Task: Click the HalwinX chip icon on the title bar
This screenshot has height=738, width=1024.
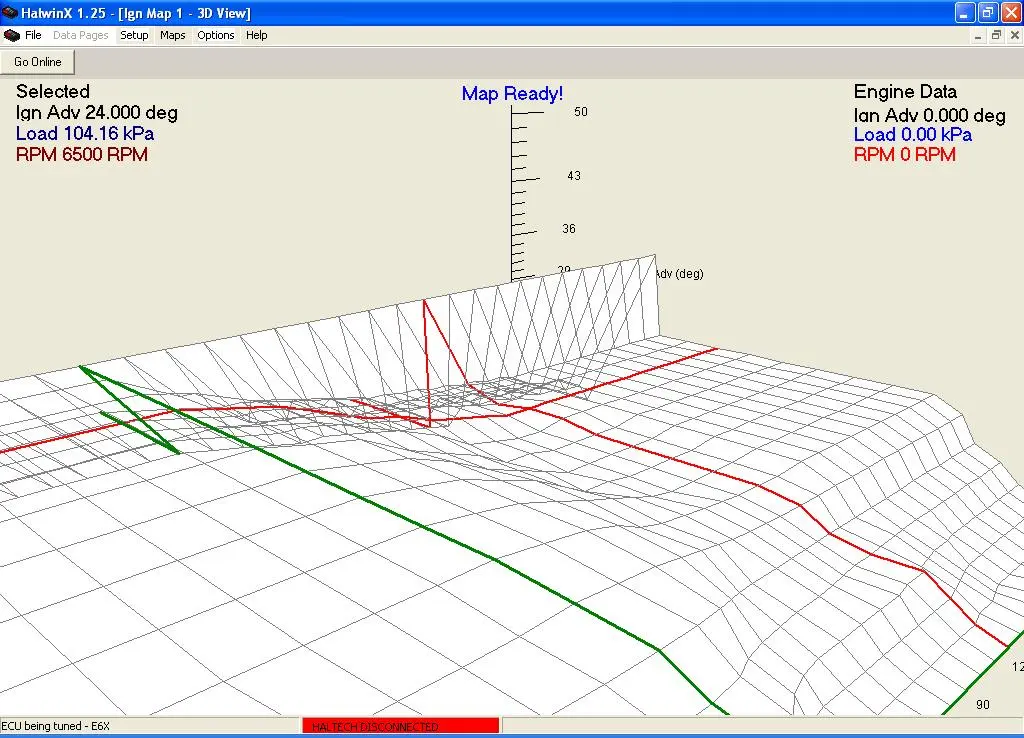Action: [x=10, y=13]
